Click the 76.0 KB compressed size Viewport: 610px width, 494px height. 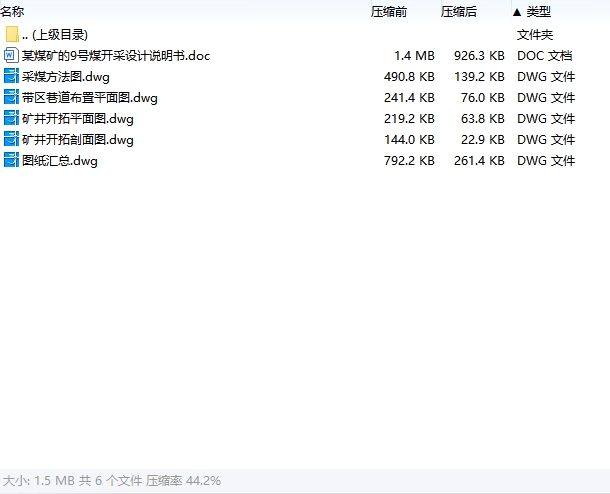point(483,98)
